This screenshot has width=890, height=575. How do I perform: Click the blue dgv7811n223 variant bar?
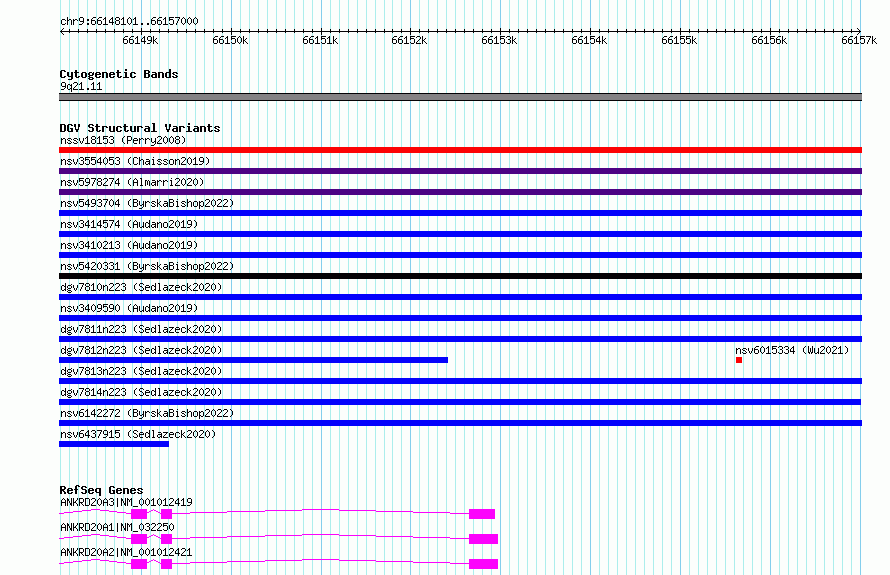tap(460, 339)
